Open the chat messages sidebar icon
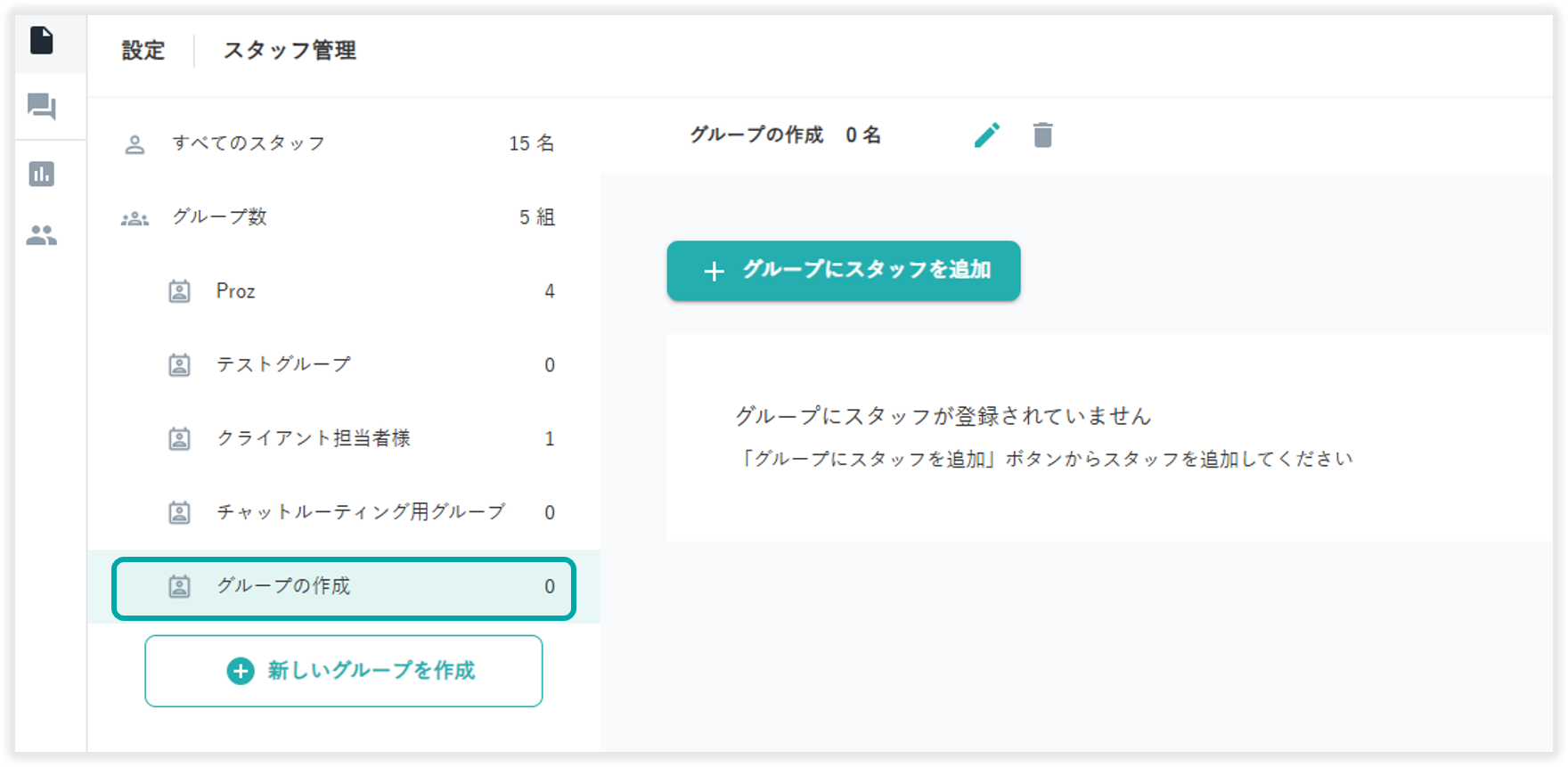The image size is (1568, 767). 42,107
